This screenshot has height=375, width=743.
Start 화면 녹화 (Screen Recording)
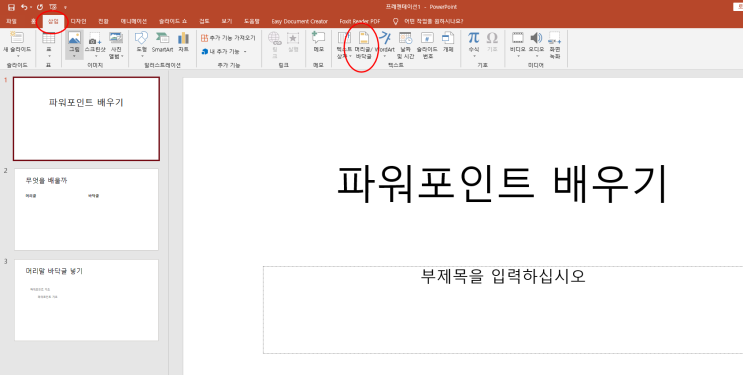click(555, 44)
